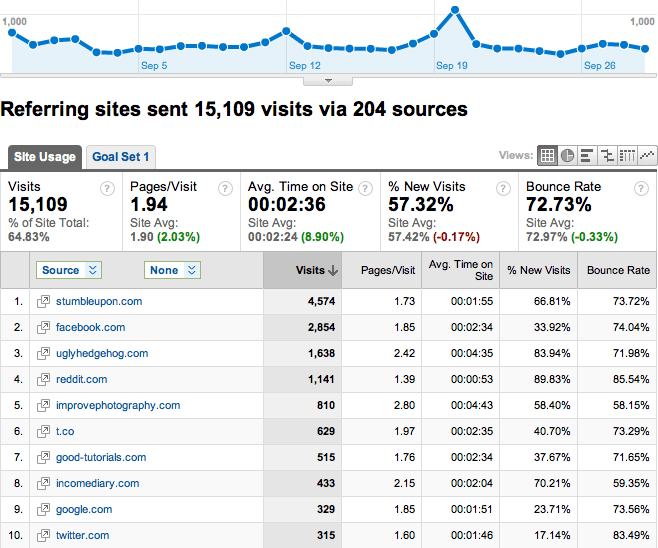The width and height of the screenshot is (658, 548).
Task: Select the comparison view icon
Action: [x=607, y=156]
